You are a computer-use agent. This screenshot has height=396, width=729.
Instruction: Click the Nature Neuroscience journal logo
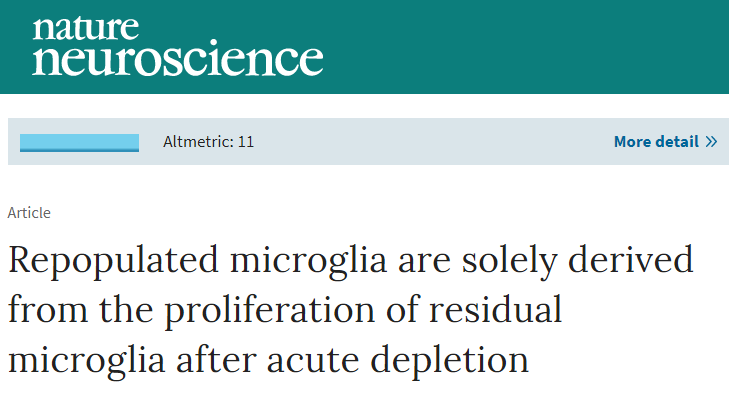pyautogui.click(x=178, y=46)
